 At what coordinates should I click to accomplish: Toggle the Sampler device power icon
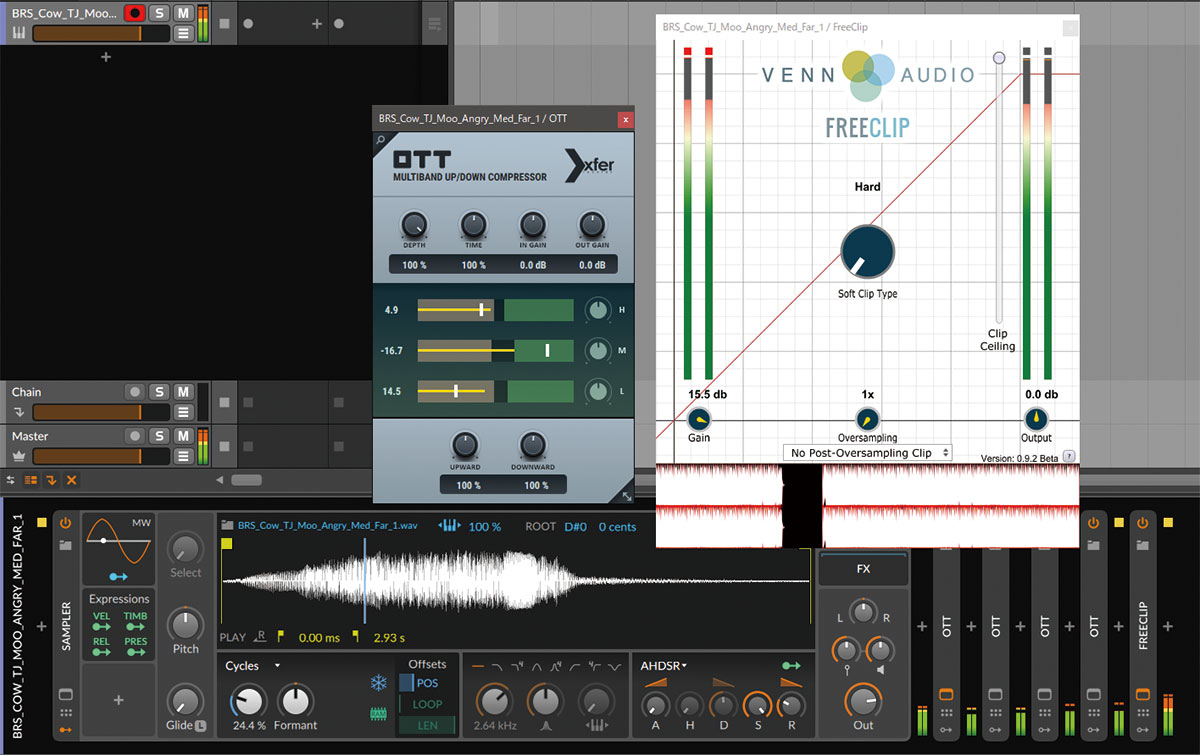[66, 523]
